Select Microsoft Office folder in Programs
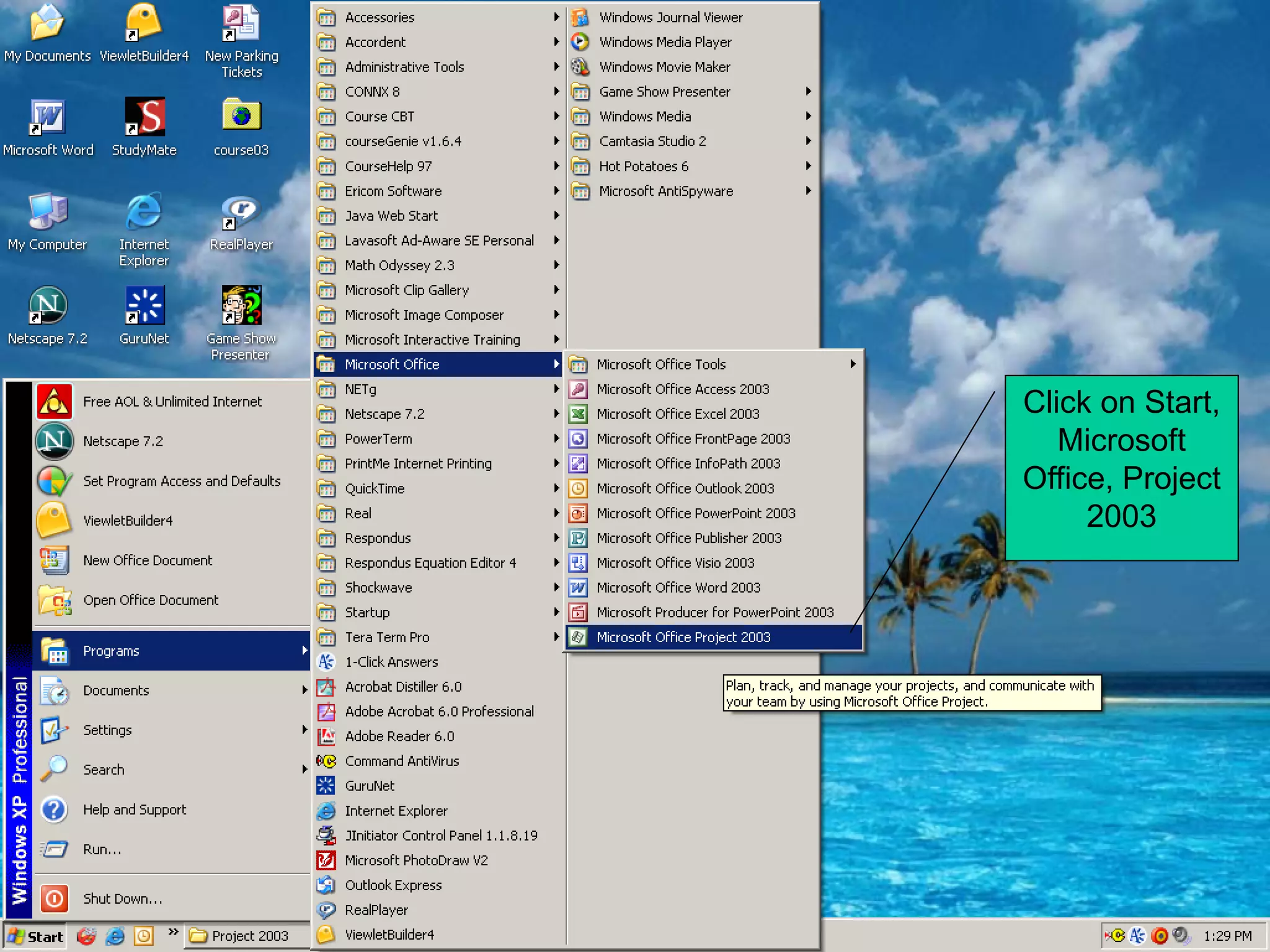This screenshot has height=952, width=1270. tap(437, 364)
